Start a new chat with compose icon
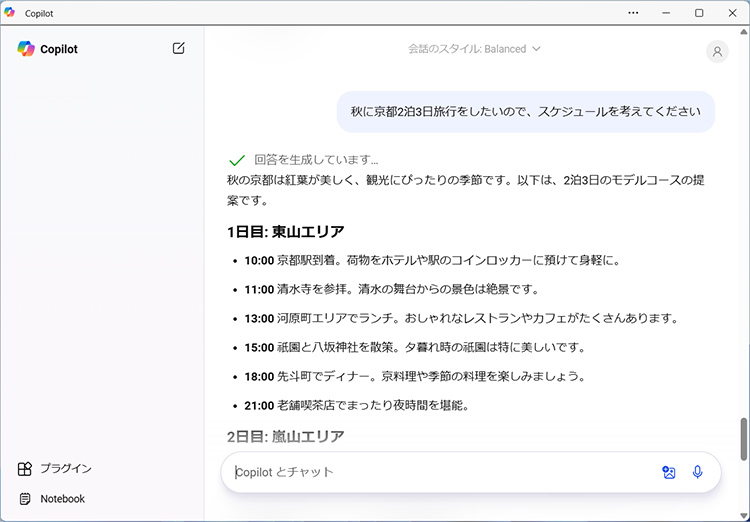 point(178,48)
